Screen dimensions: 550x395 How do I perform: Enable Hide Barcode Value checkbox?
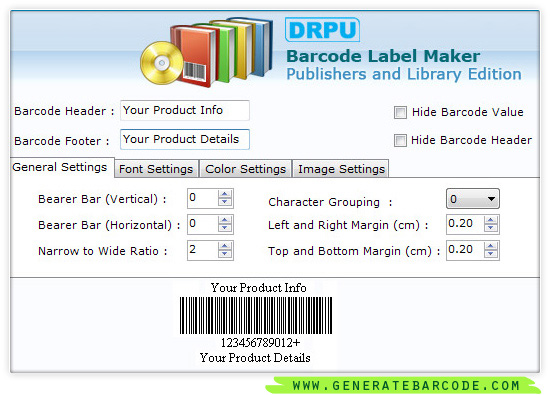[400, 113]
